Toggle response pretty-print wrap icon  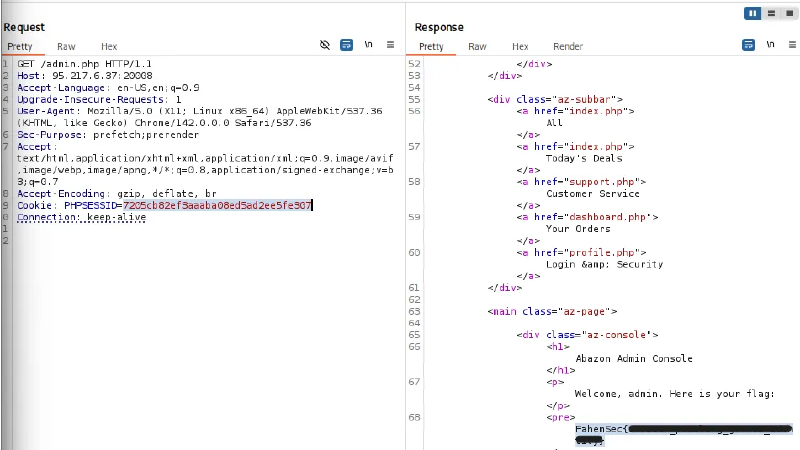[748, 45]
